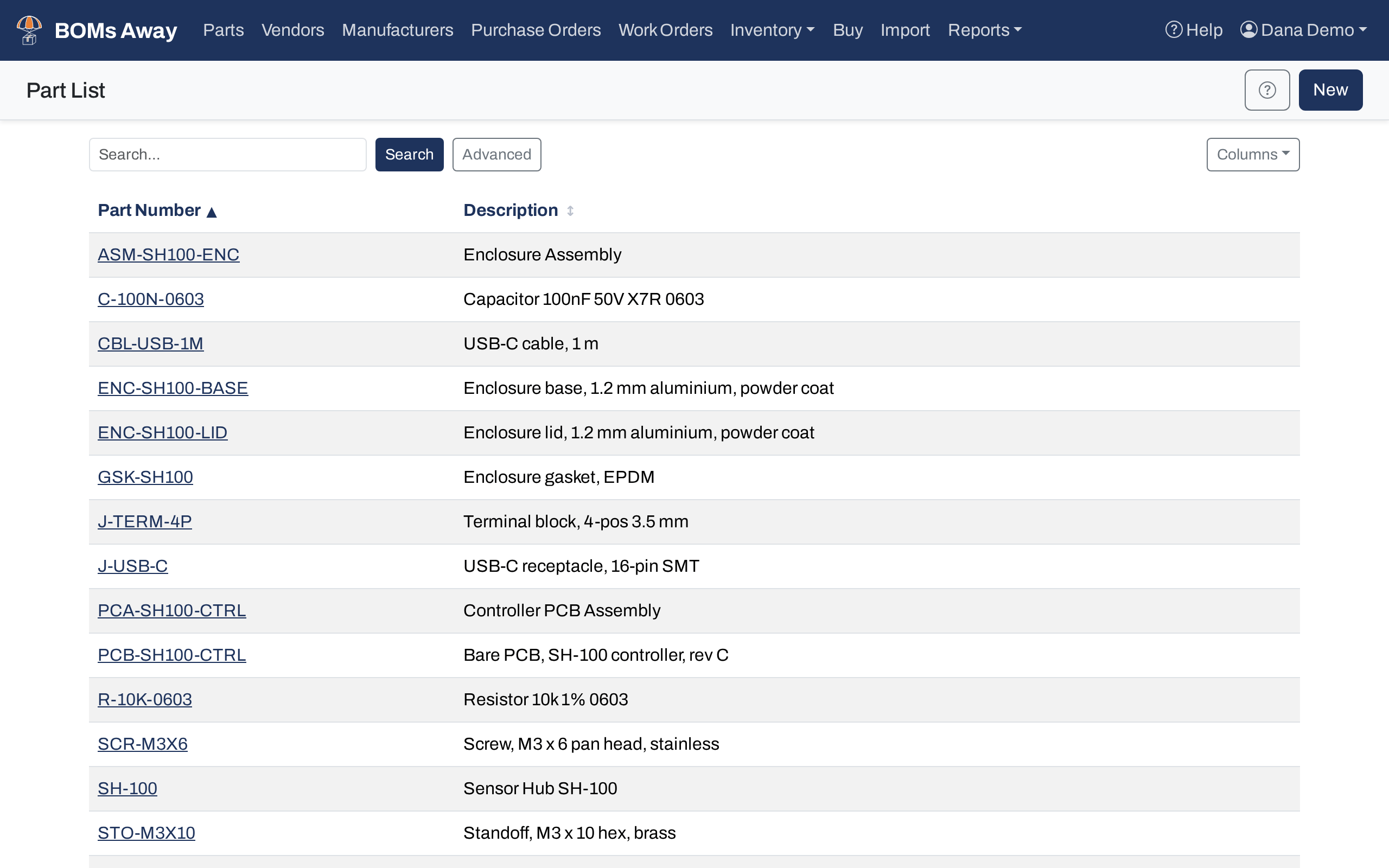Image resolution: width=1389 pixels, height=868 pixels.
Task: Open part J-TERM-4P
Action: pos(145,521)
